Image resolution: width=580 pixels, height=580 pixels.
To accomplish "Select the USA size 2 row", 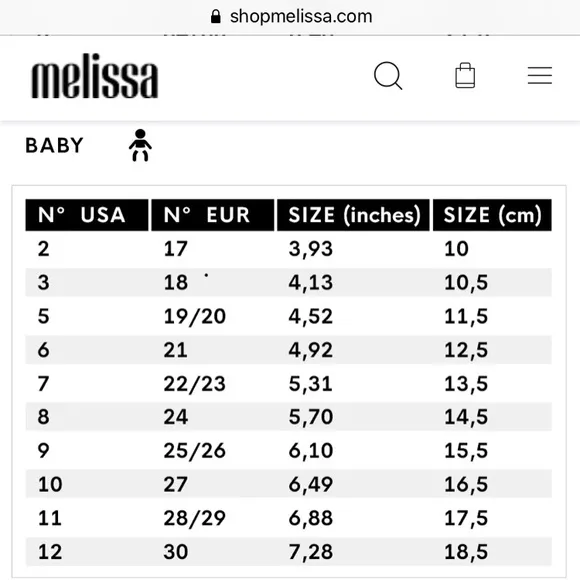I will click(x=289, y=249).
